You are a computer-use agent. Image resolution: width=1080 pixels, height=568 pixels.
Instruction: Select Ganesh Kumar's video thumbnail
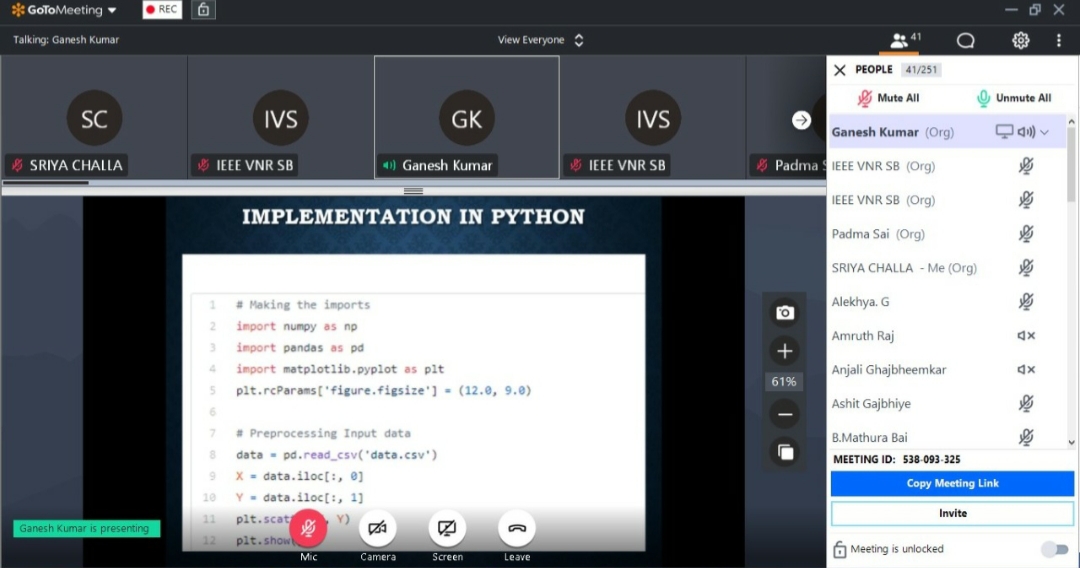coord(466,117)
